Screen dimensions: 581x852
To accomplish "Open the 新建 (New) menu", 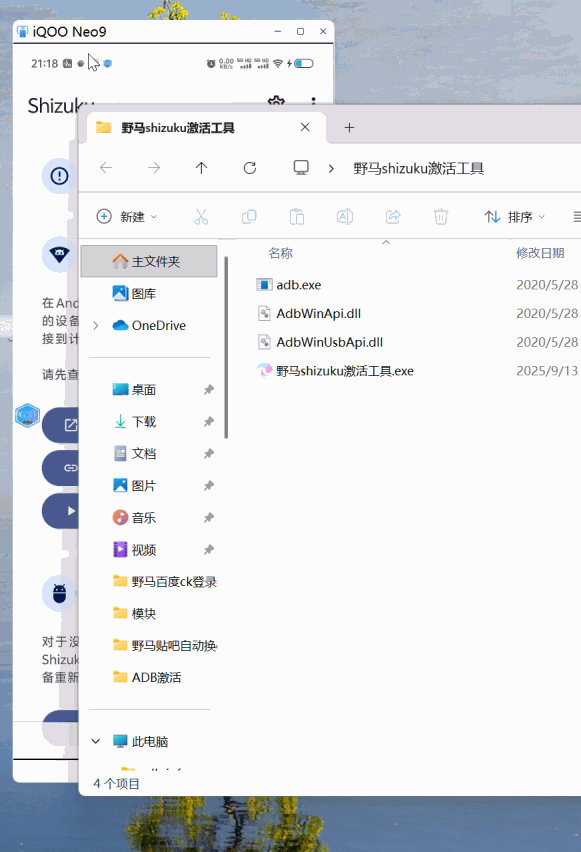I will 127,217.
